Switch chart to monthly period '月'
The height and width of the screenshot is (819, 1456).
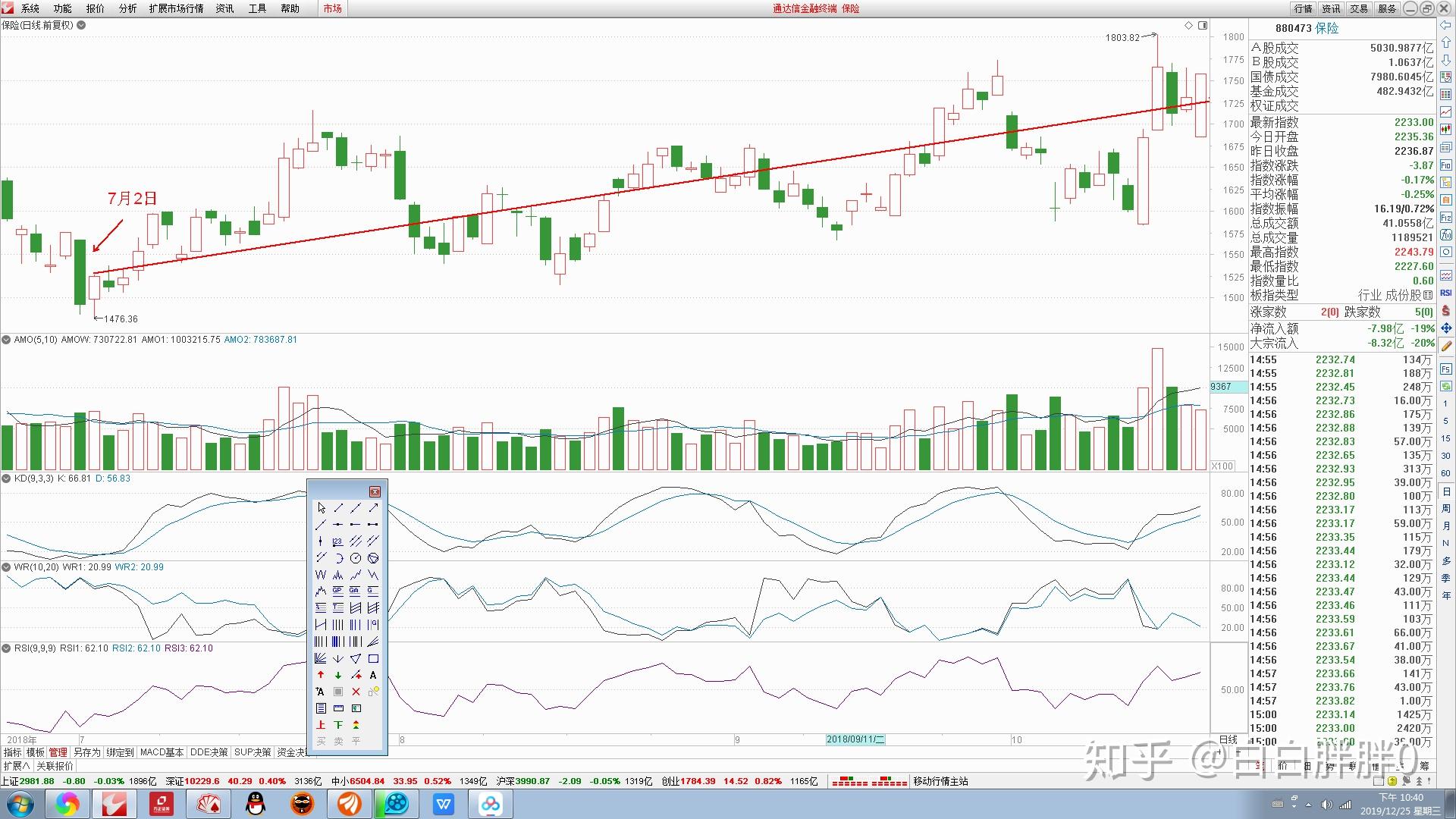tap(1446, 526)
